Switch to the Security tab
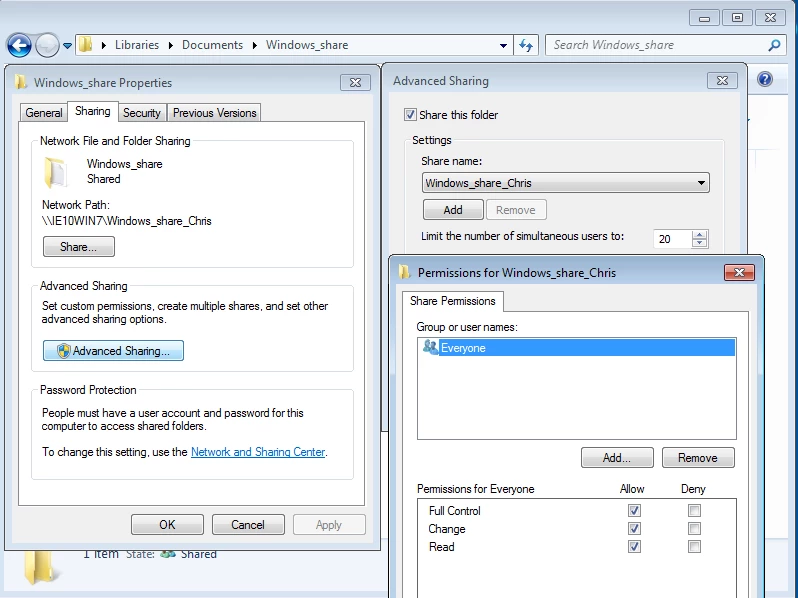The height and width of the screenshot is (598, 798). pyautogui.click(x=141, y=112)
